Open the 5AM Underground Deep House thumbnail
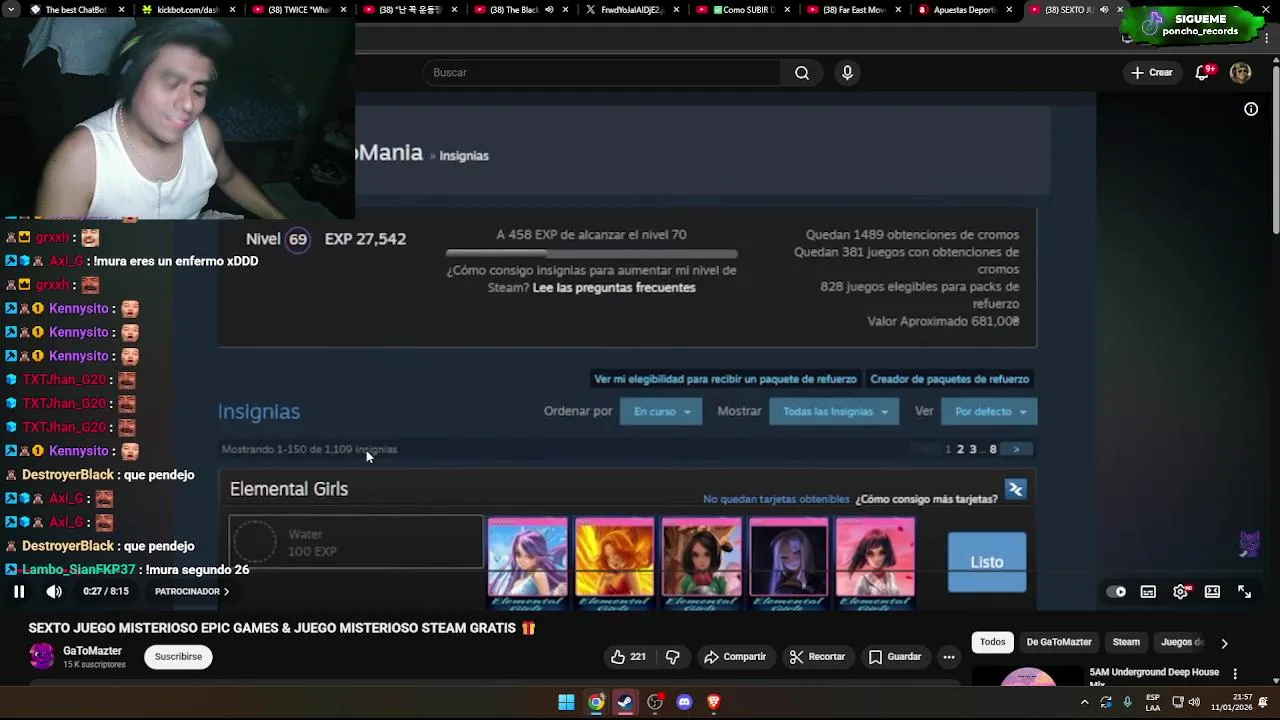Screen dimensions: 1280x720 pyautogui.click(x=1028, y=676)
